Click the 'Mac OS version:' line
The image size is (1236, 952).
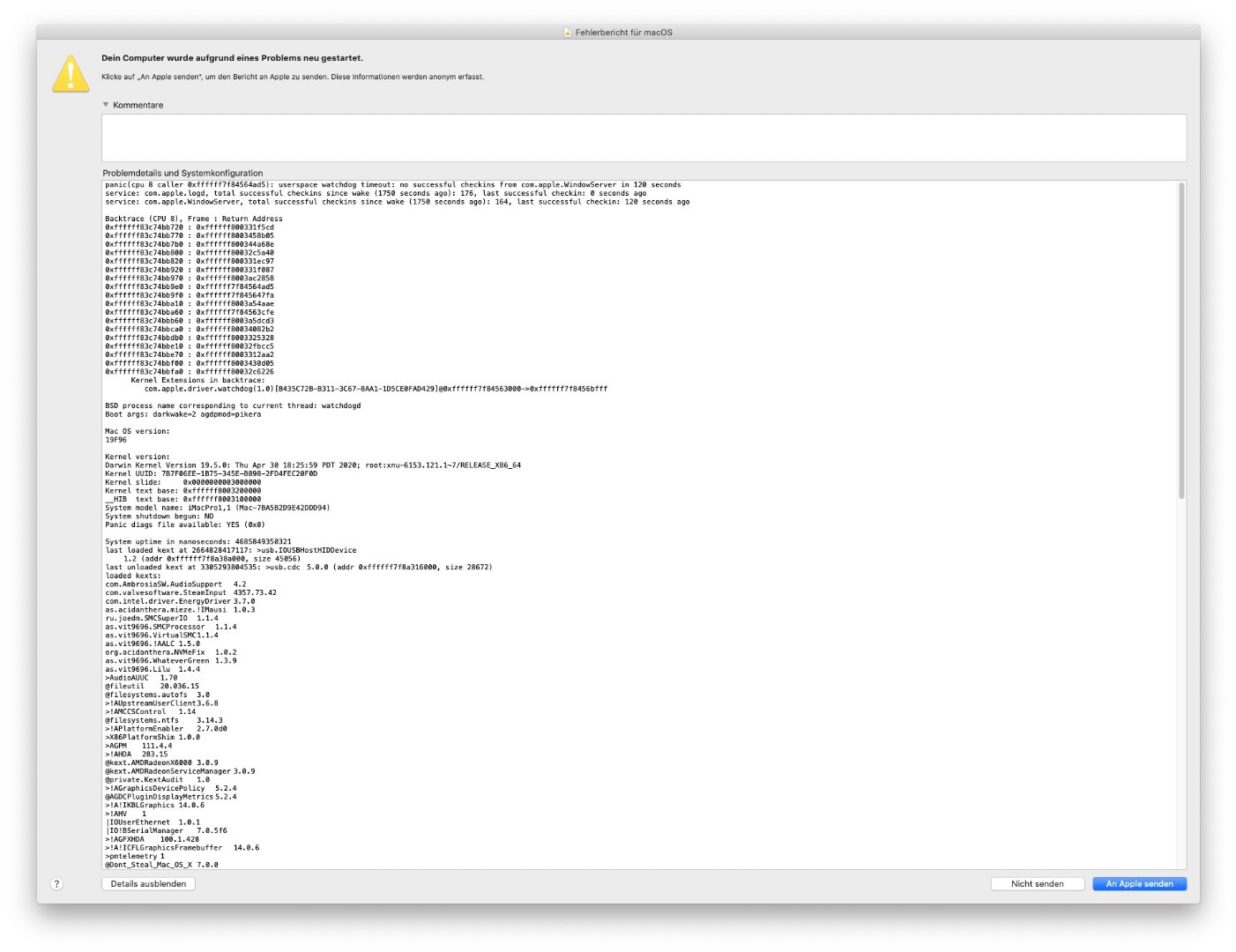click(138, 431)
